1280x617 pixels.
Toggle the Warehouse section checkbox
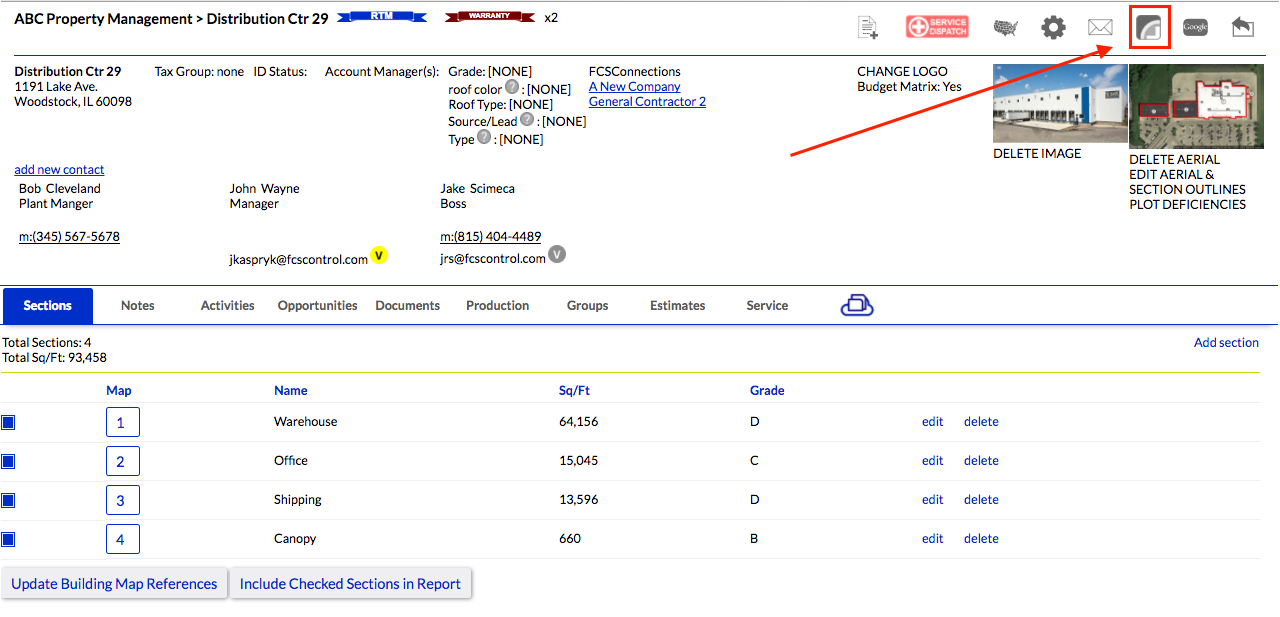(x=9, y=423)
